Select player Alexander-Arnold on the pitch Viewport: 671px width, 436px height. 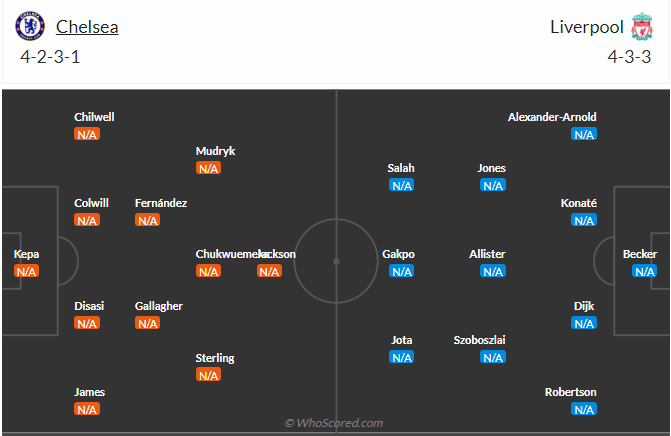tap(551, 117)
